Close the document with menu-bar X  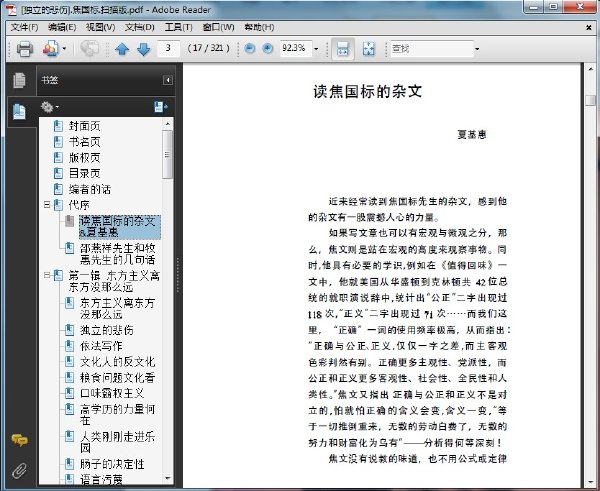(589, 28)
